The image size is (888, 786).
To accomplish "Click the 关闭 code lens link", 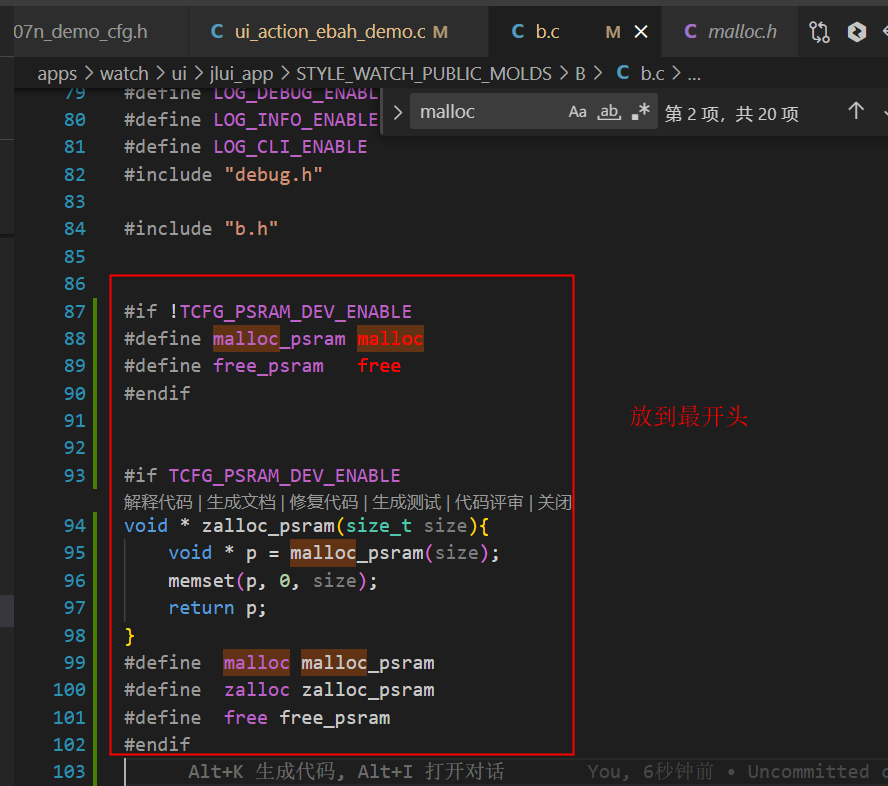I will click(554, 502).
